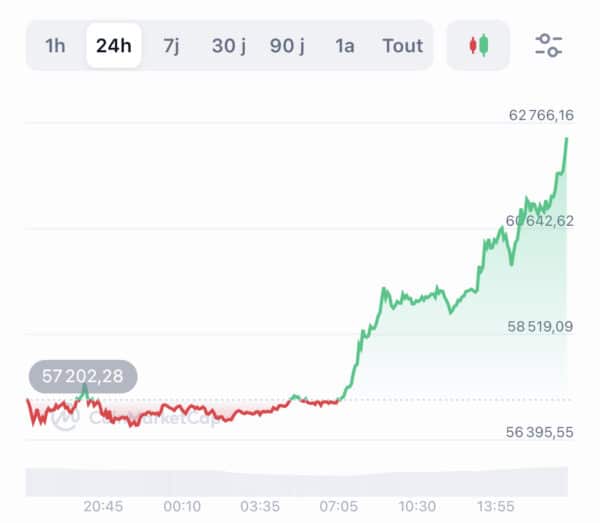Select the 1a yearly range

click(345, 46)
